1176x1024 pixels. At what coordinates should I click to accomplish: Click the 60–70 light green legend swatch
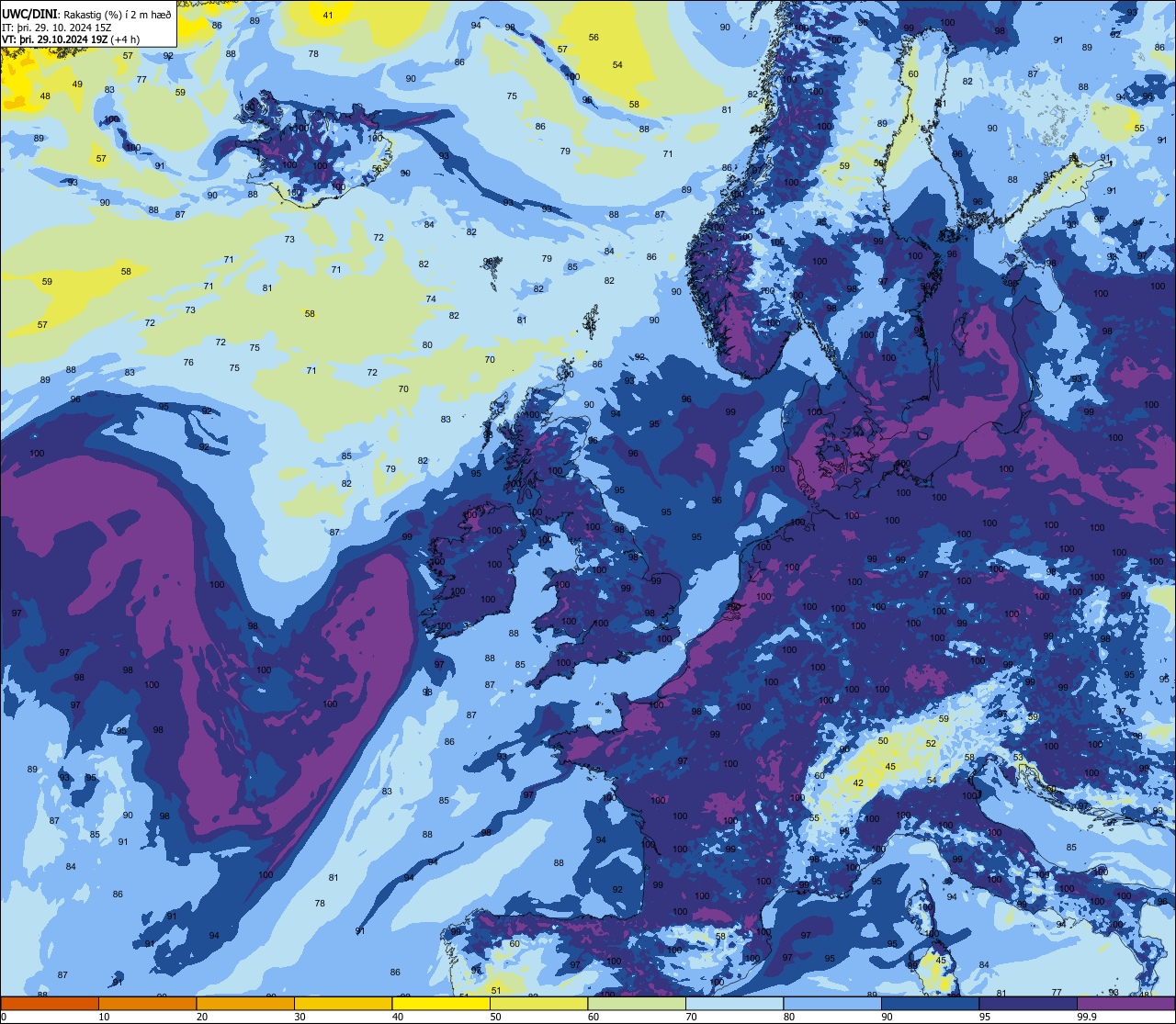point(637,1003)
